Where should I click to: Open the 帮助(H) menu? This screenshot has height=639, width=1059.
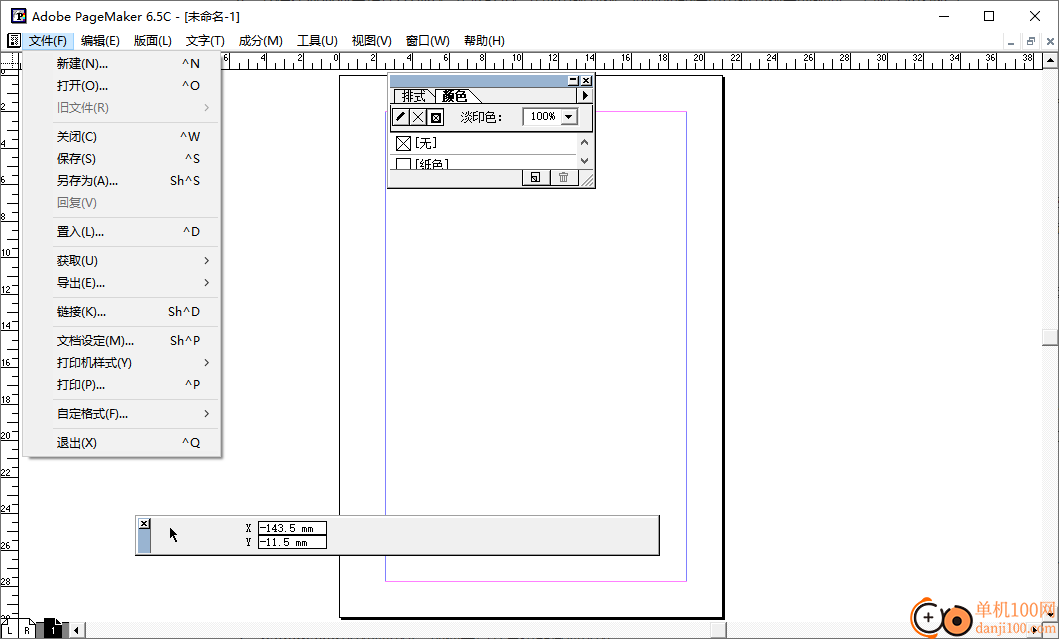pyautogui.click(x=484, y=41)
